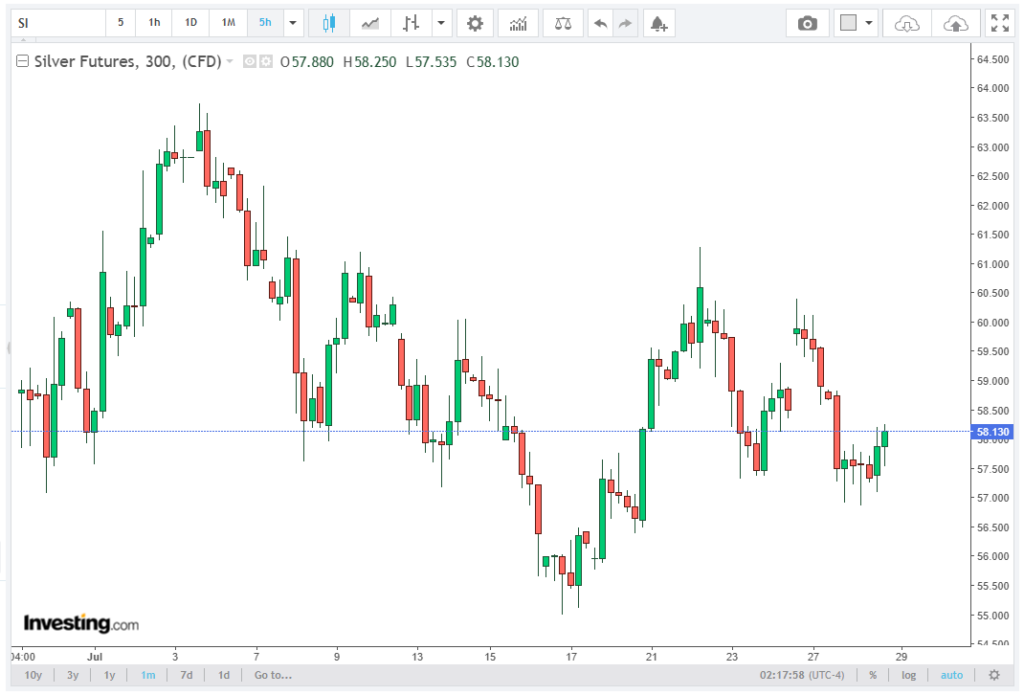The width and height of the screenshot is (1024, 695).
Task: Toggle fullscreen chart mode
Action: point(1000,23)
